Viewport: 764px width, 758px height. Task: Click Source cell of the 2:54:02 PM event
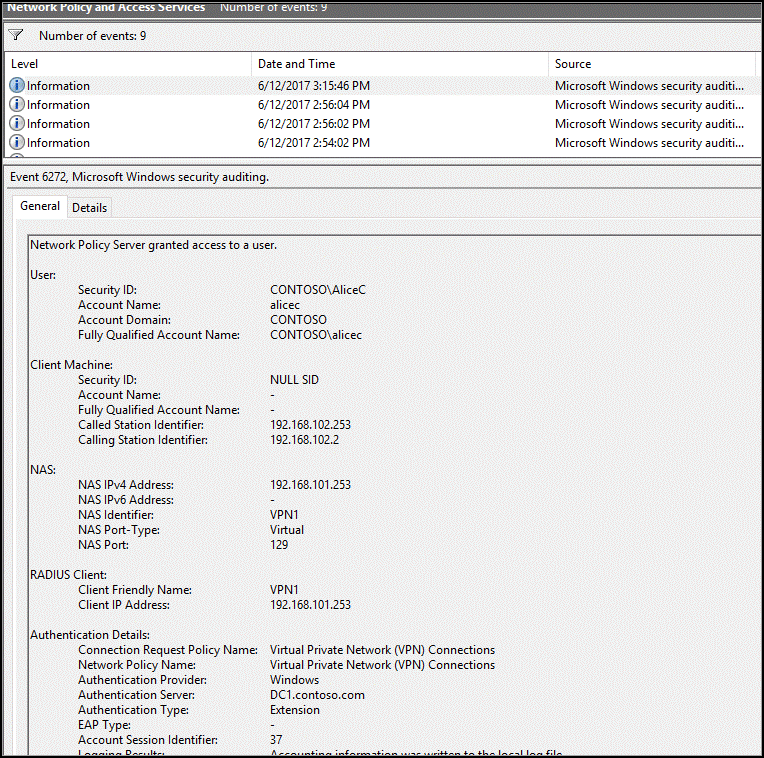649,143
